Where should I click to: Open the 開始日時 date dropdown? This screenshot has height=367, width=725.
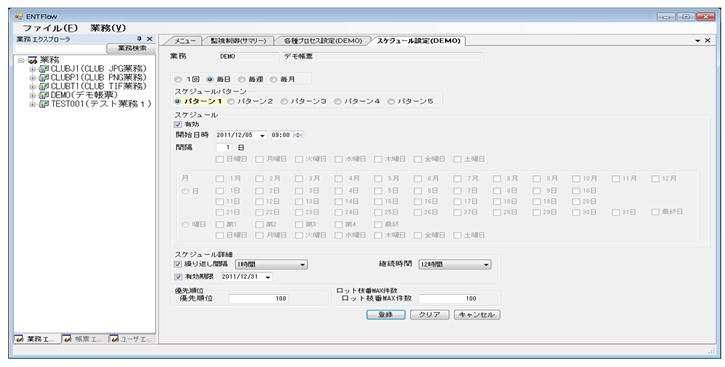263,135
